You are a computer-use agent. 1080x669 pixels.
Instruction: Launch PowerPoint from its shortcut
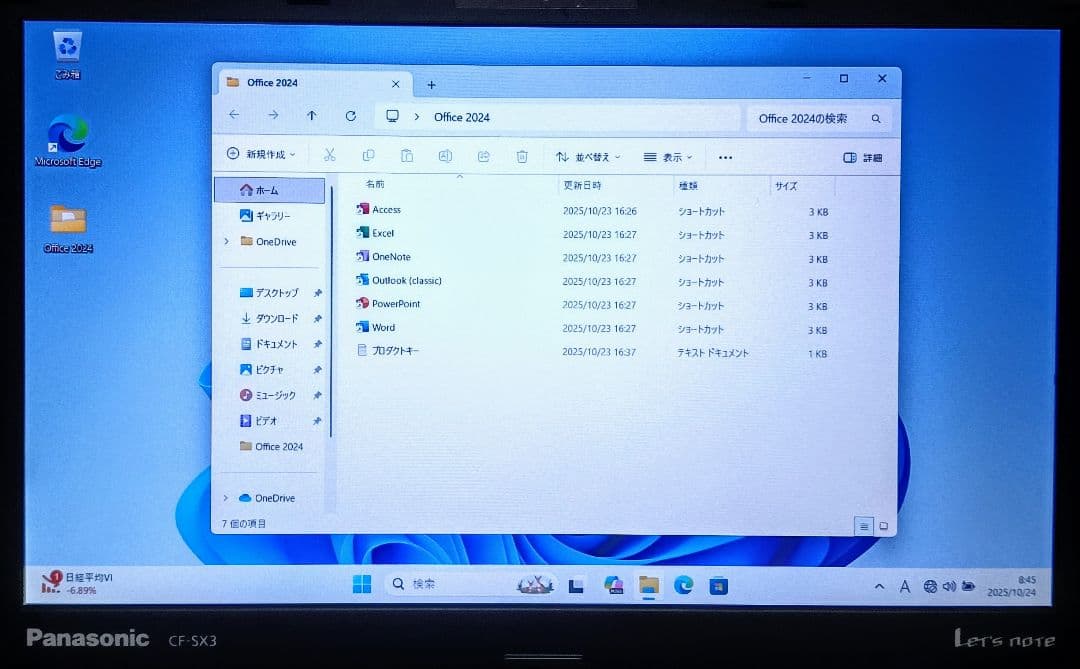[x=391, y=305]
